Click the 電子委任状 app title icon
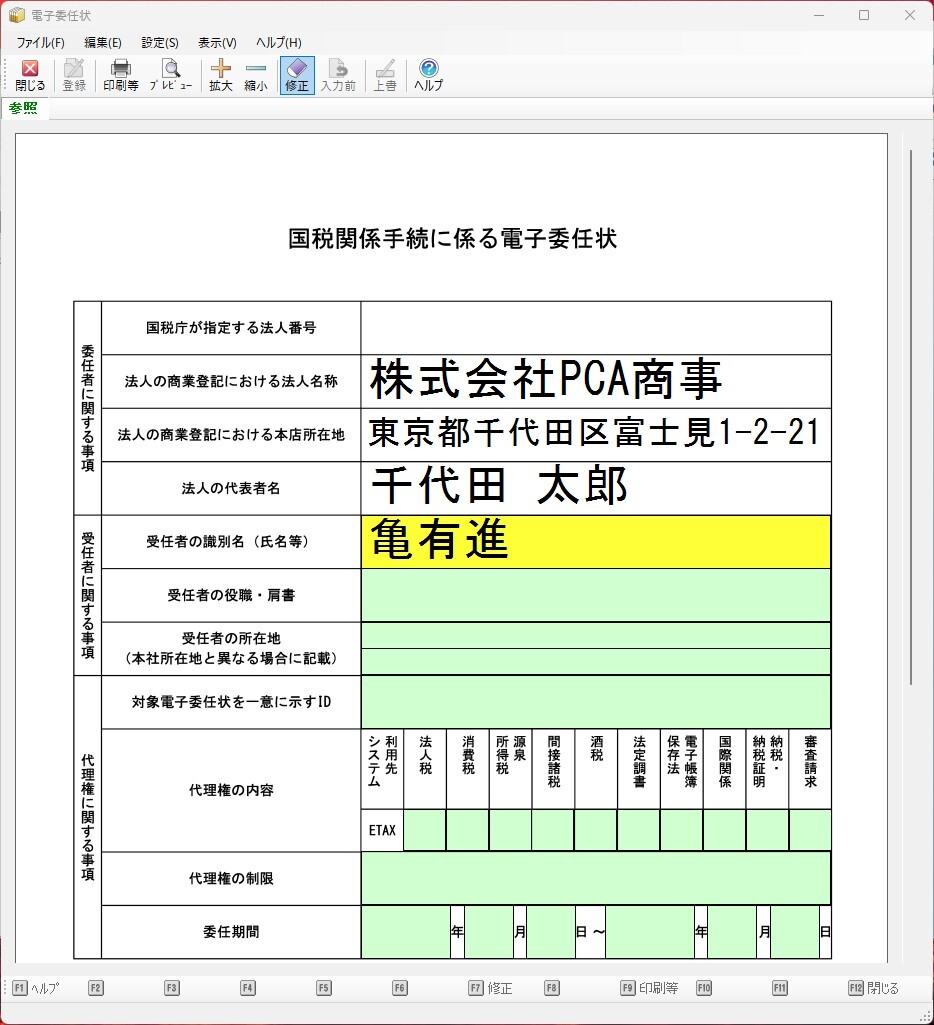 (17, 15)
